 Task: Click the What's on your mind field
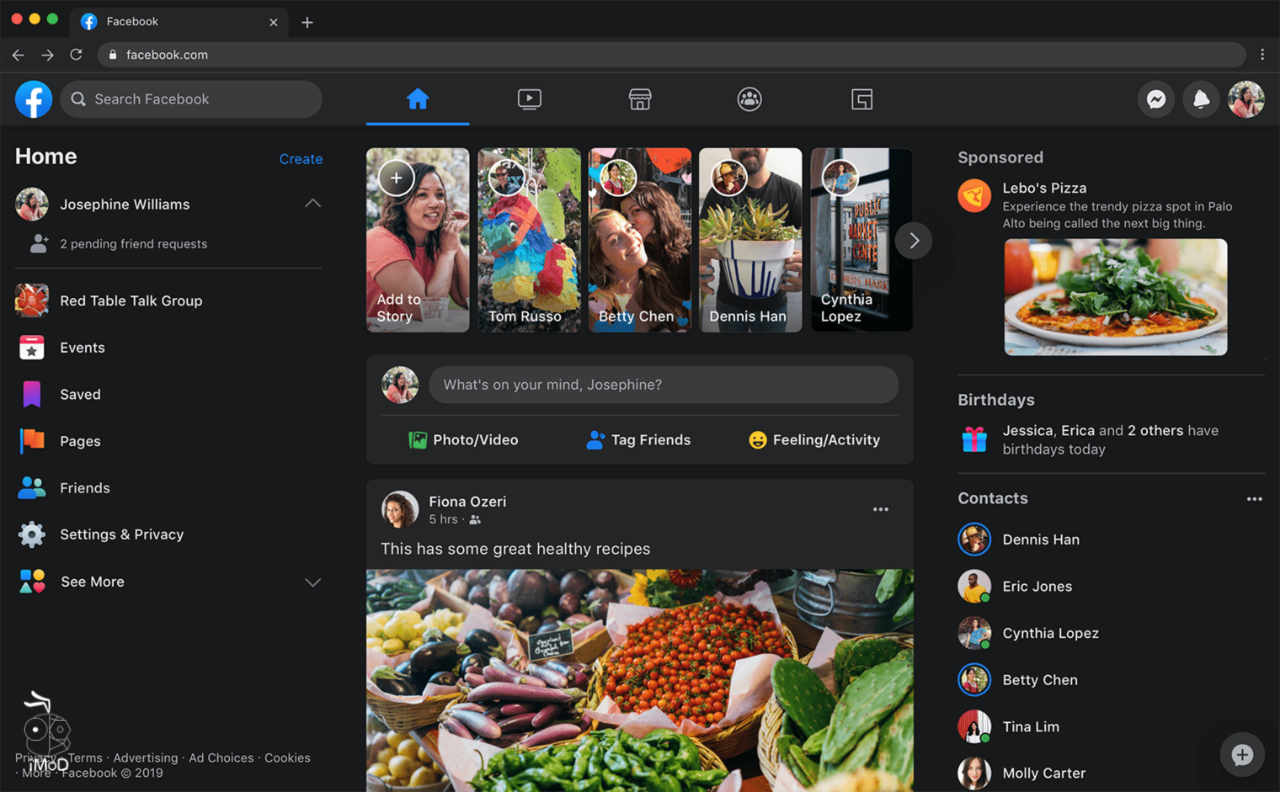pos(664,385)
